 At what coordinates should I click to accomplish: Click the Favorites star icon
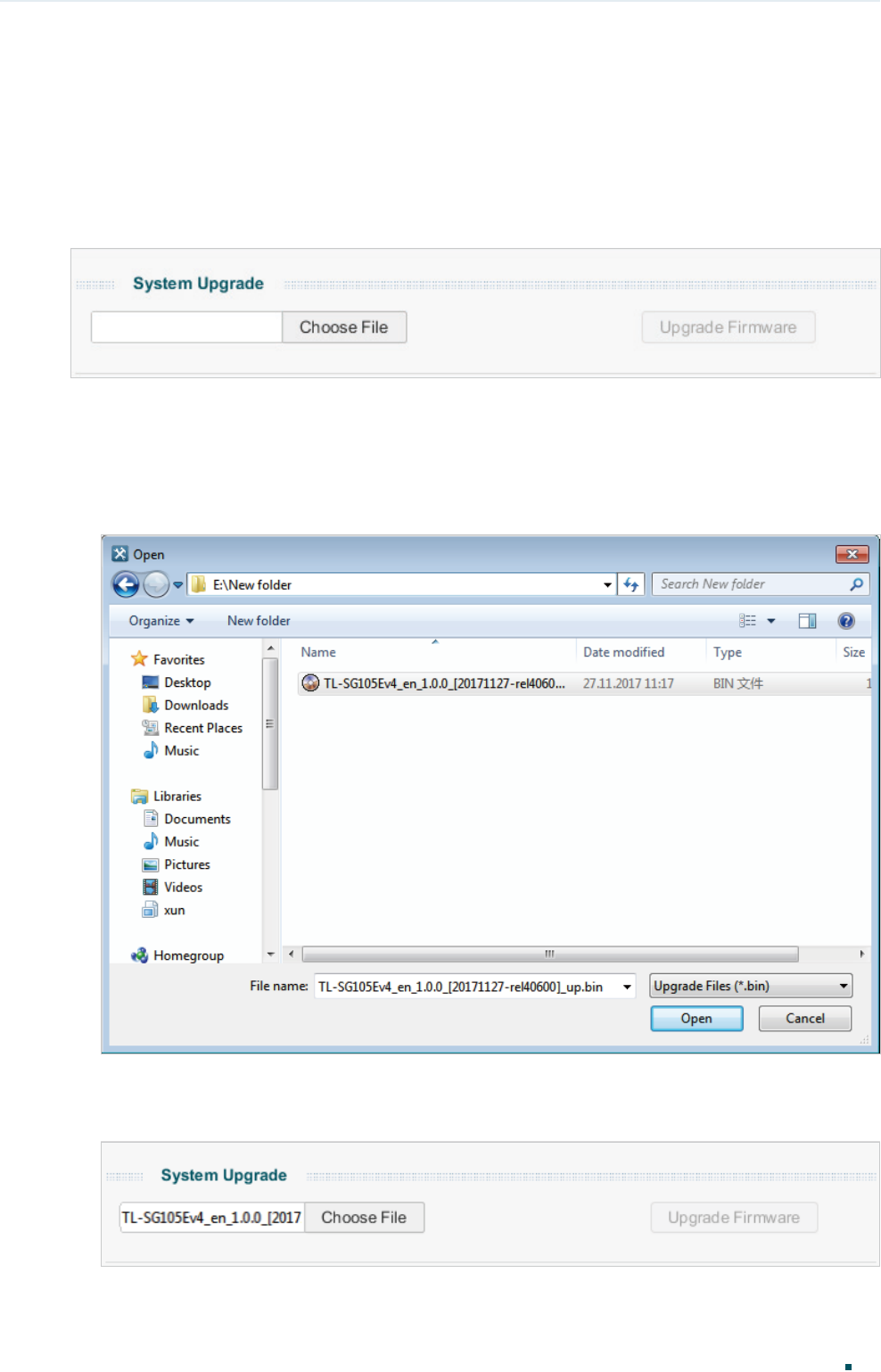pos(139,659)
